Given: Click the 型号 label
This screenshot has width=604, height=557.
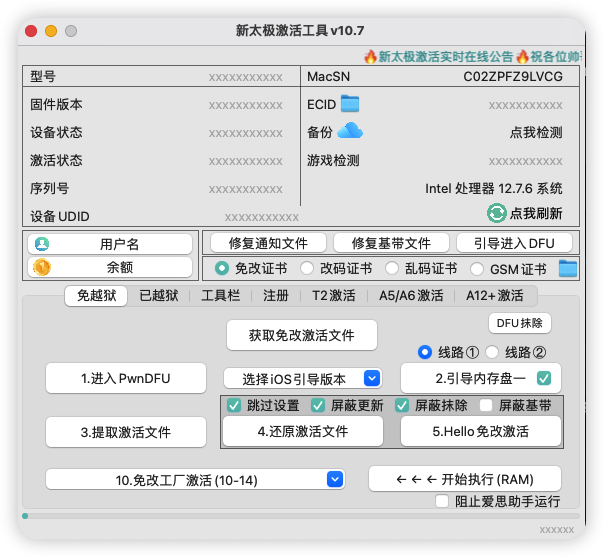Looking at the screenshot, I should tap(43, 76).
